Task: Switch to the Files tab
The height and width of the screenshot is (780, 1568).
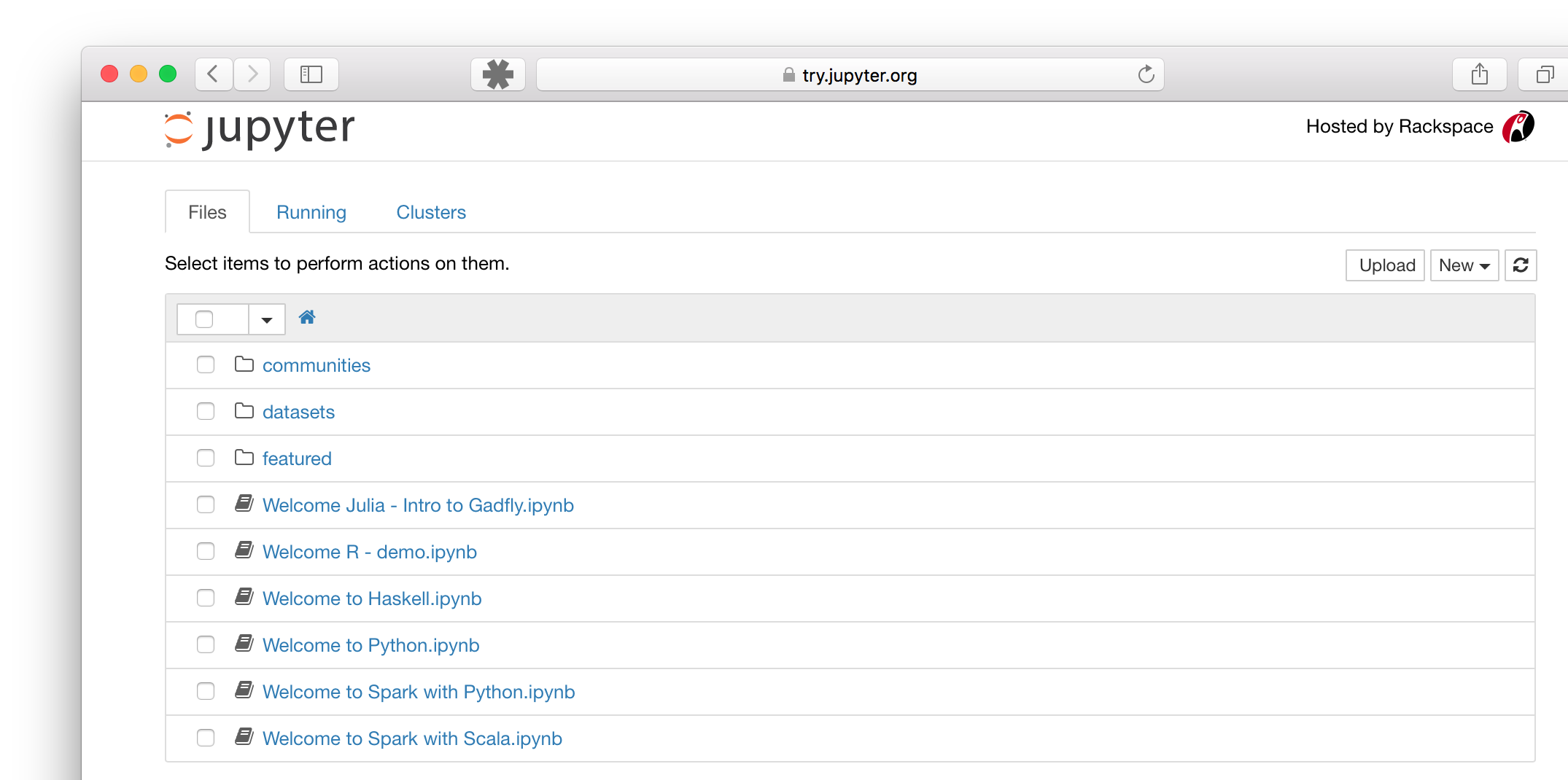Action: (x=207, y=212)
